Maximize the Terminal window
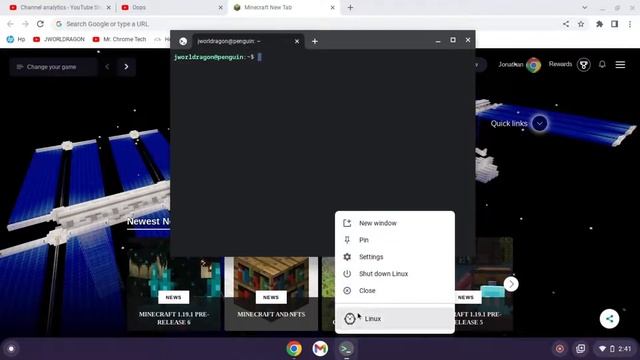The image size is (640, 360). coord(453,40)
